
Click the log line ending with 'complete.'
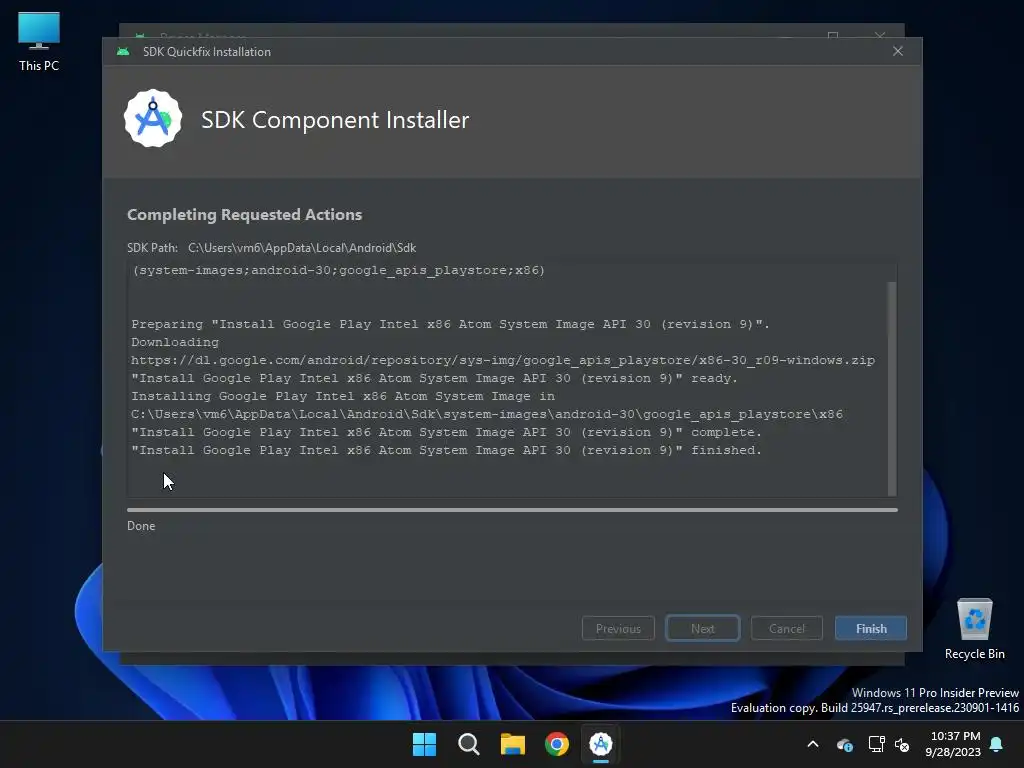tap(447, 432)
